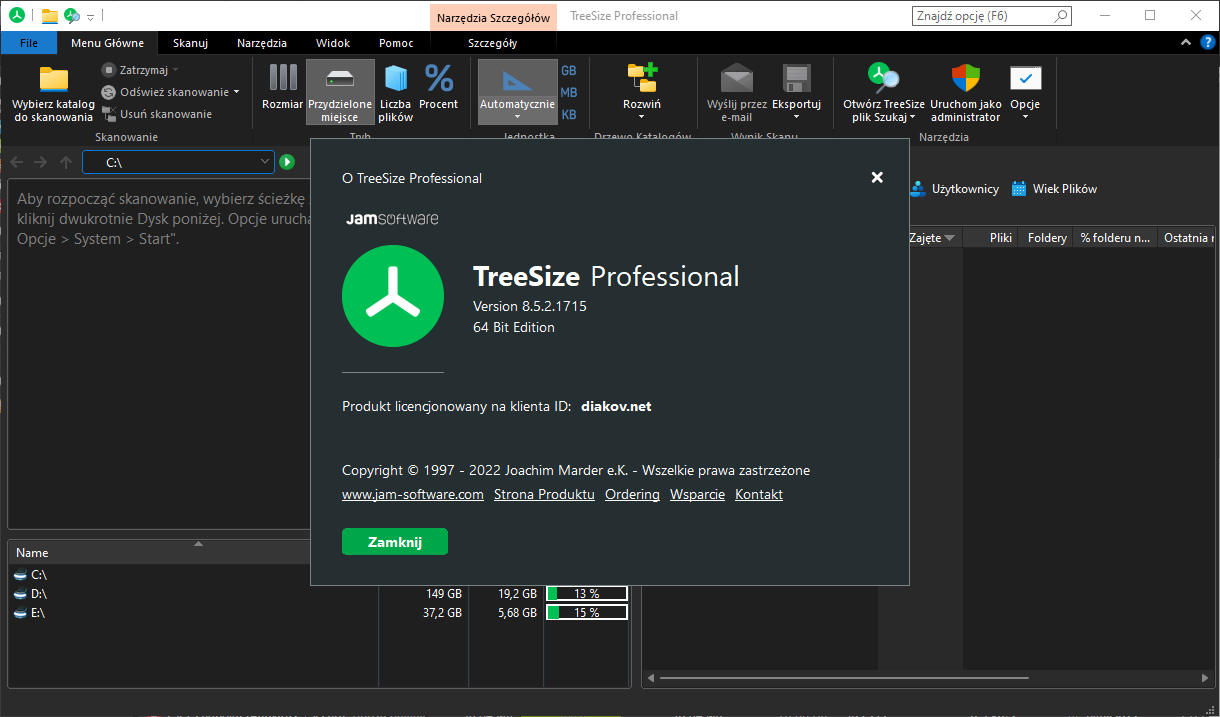The image size is (1220, 717).
Task: Expand the Eksportuj dropdown arrow
Action: point(796,117)
